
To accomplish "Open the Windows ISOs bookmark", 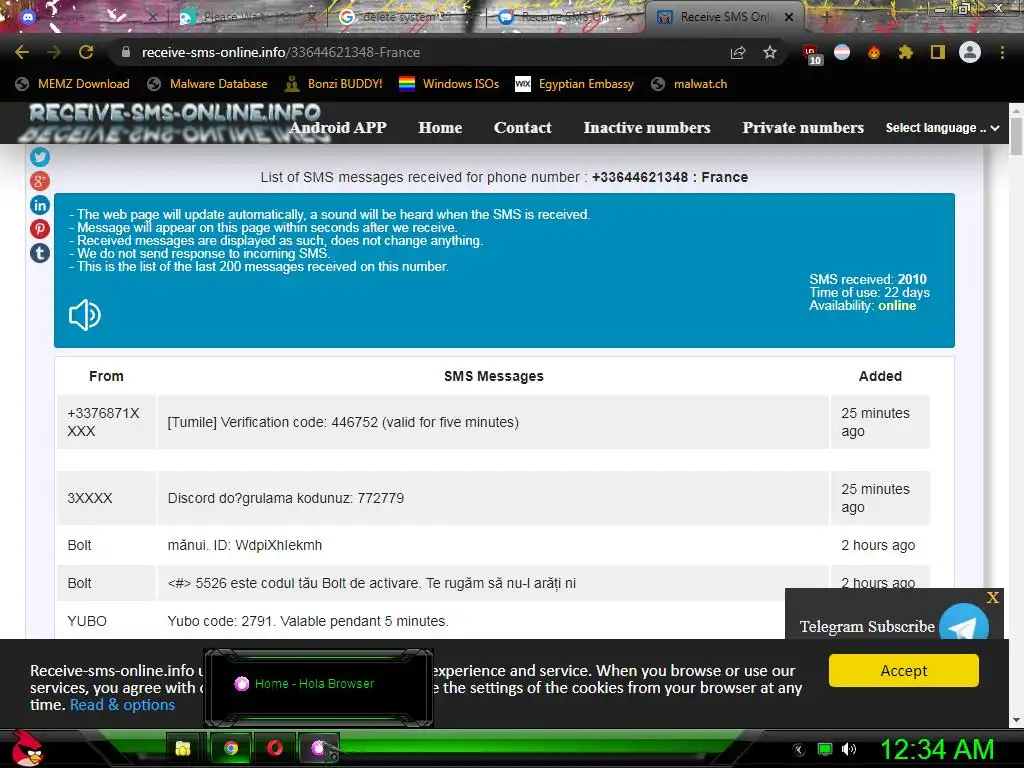I will [x=449, y=84].
